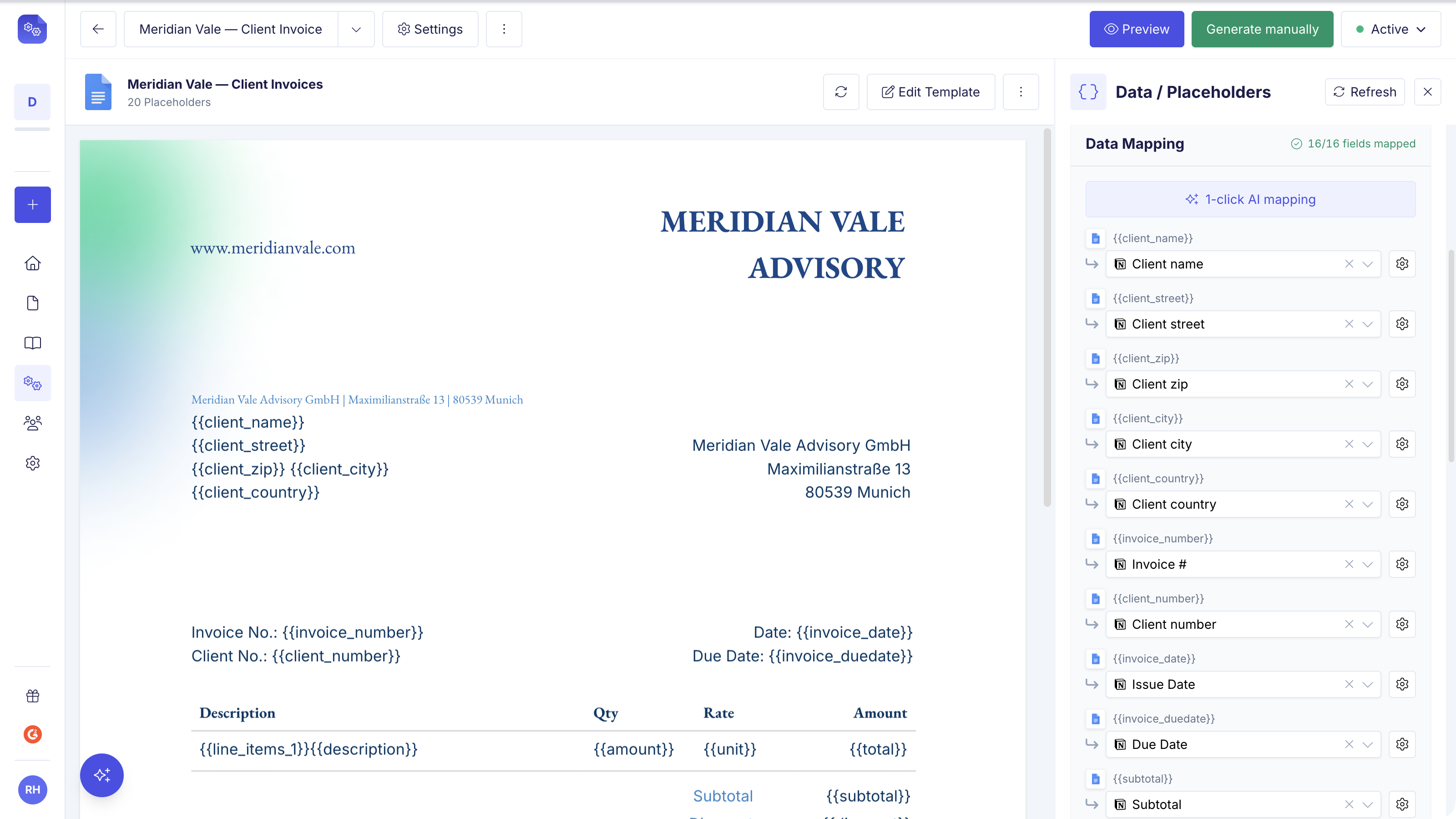Screen dimensions: 1456x819
Task: Open settings gear for Client name mapping
Action: pos(1402,264)
